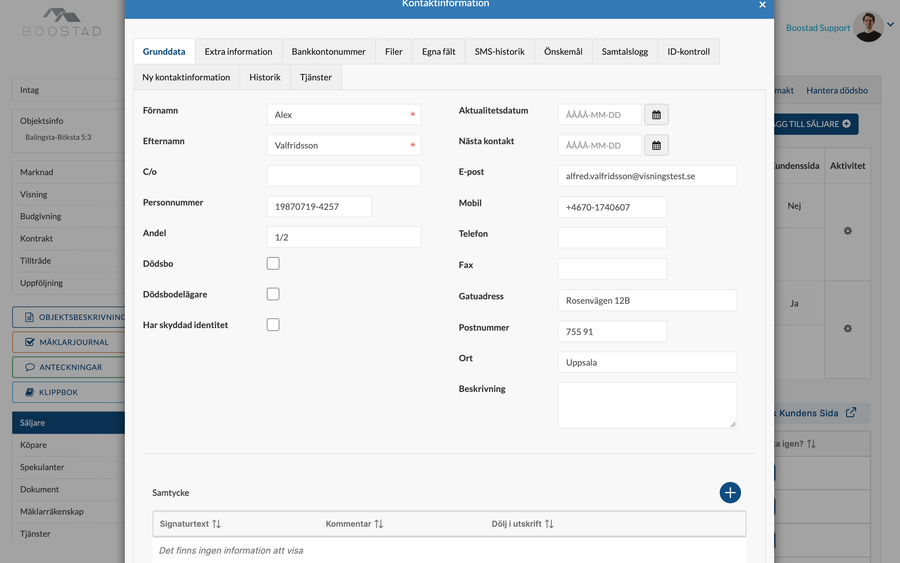Switch to the Historik tab

[x=265, y=77]
